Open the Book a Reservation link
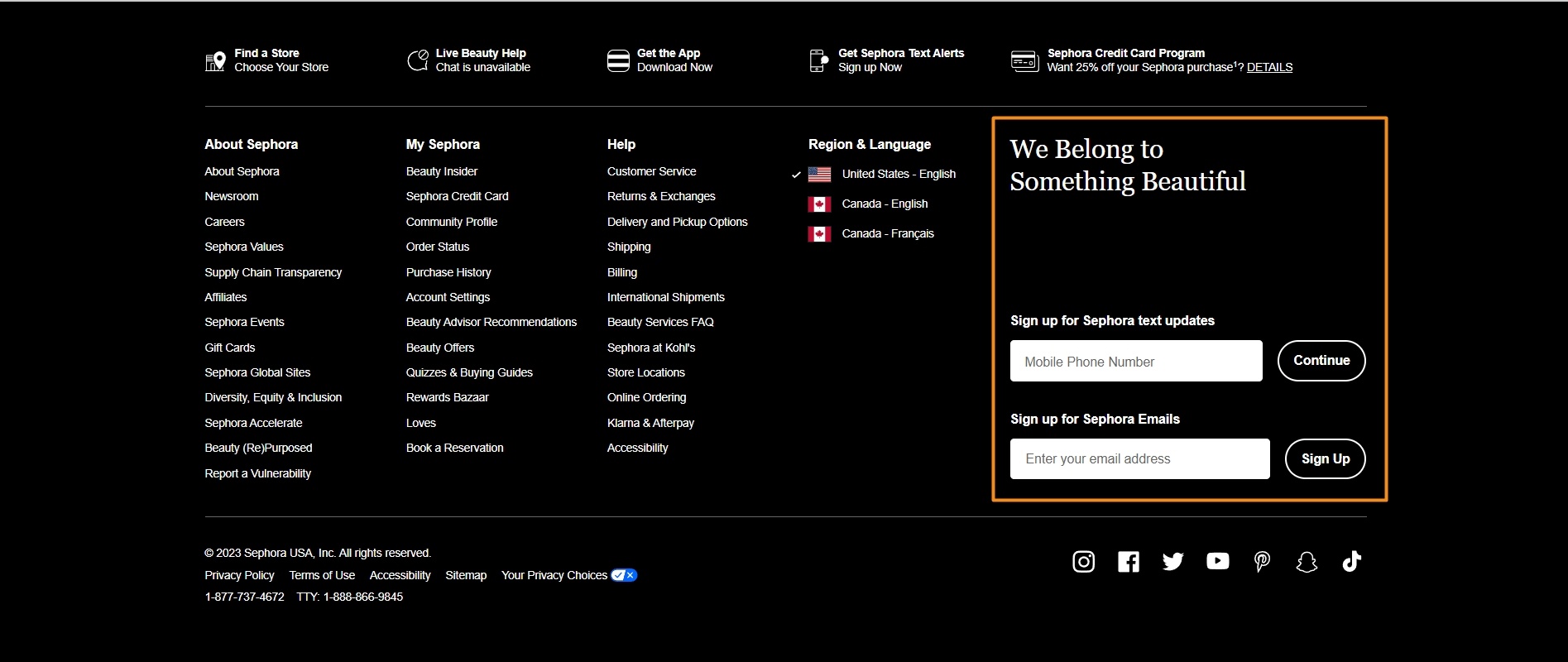 coord(455,448)
